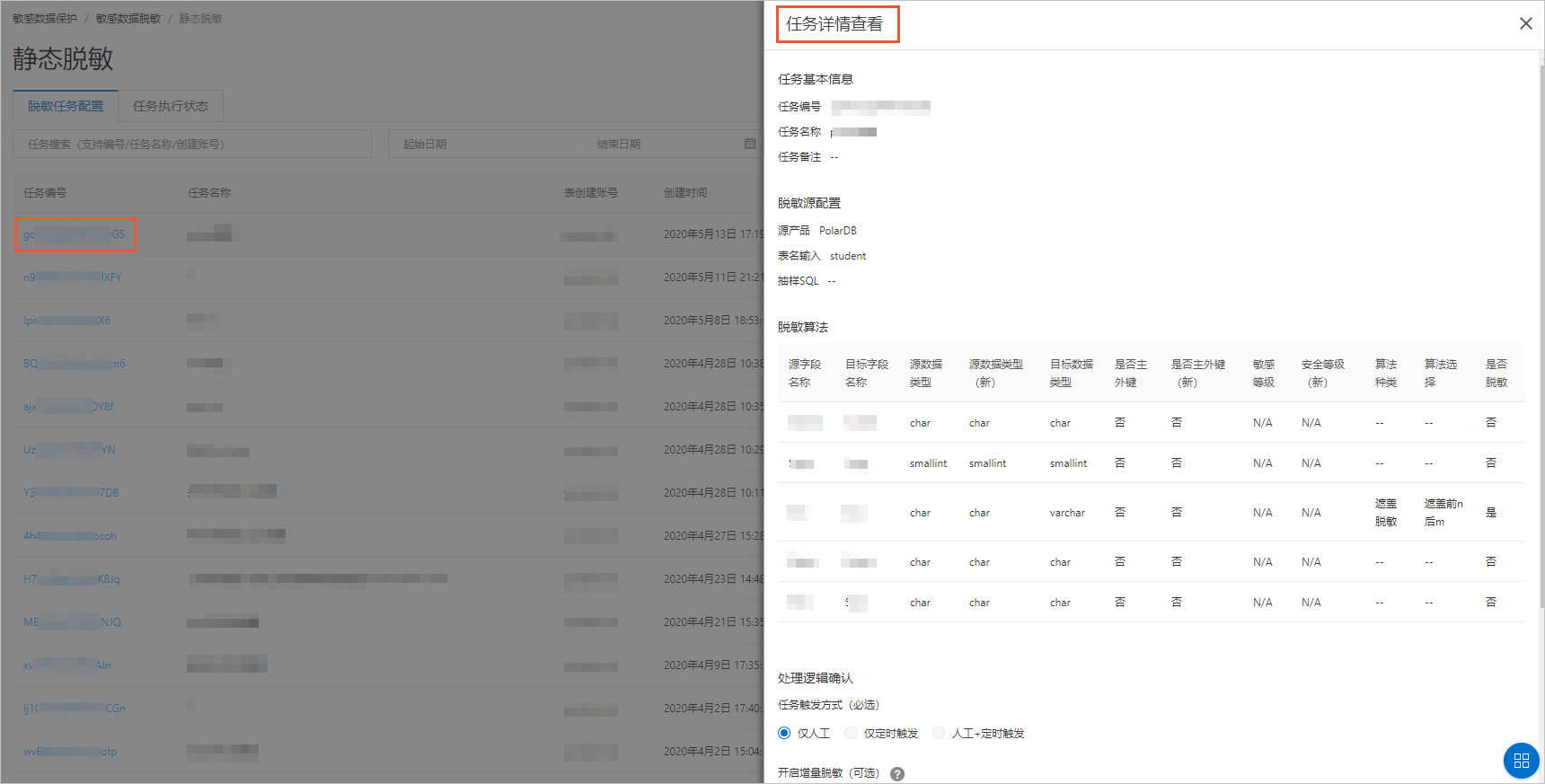
Task: Click the varchar target data type cell
Action: tap(1067, 513)
